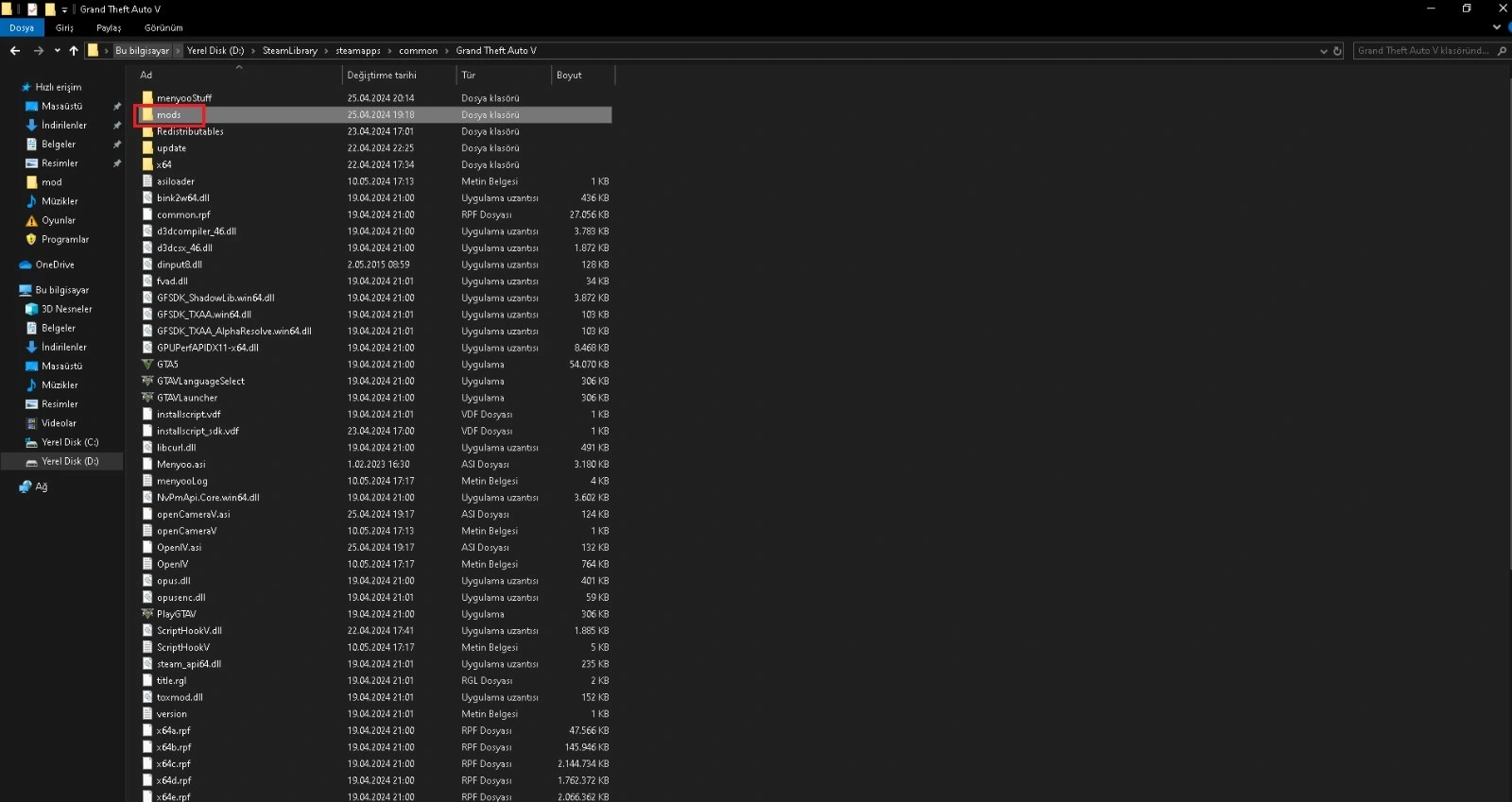Select the Hızlı erişim sidebar item
Screen dimensions: 1512x802
point(59,87)
